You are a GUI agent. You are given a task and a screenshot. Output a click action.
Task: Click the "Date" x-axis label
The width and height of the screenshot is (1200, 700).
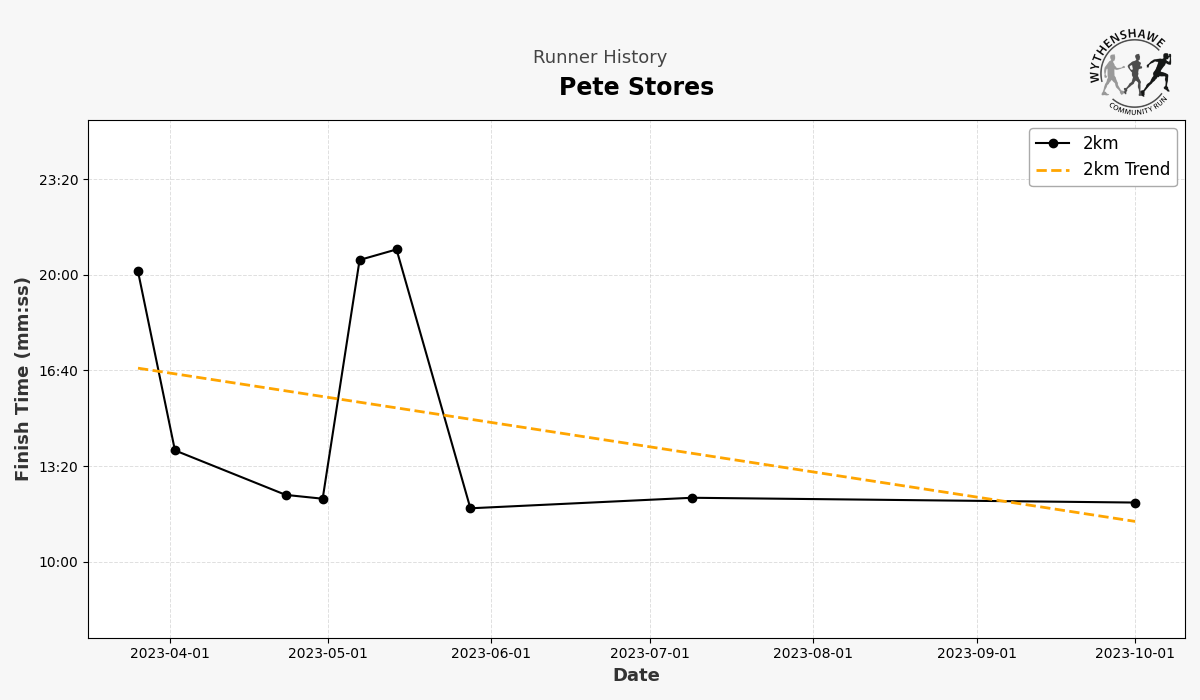[636, 675]
